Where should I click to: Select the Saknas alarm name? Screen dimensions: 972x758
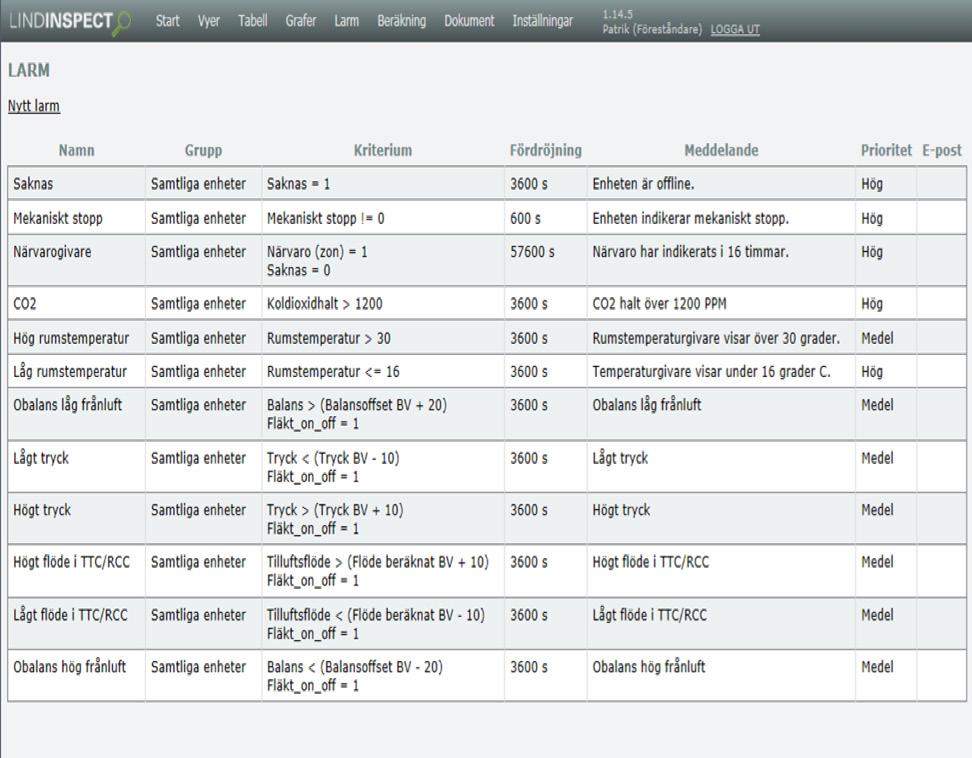(33, 183)
